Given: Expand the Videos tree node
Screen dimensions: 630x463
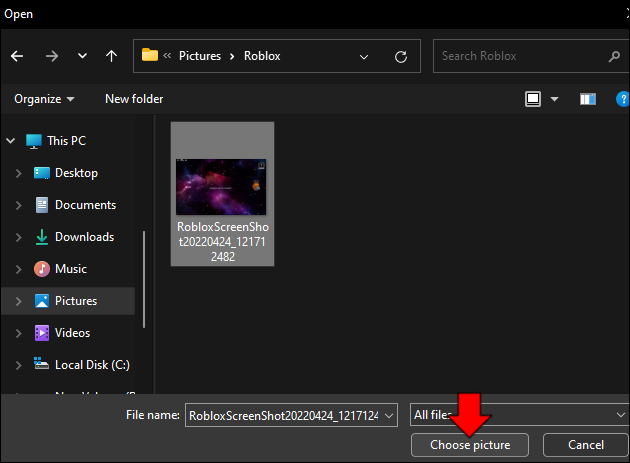Looking at the screenshot, I should coord(18,333).
